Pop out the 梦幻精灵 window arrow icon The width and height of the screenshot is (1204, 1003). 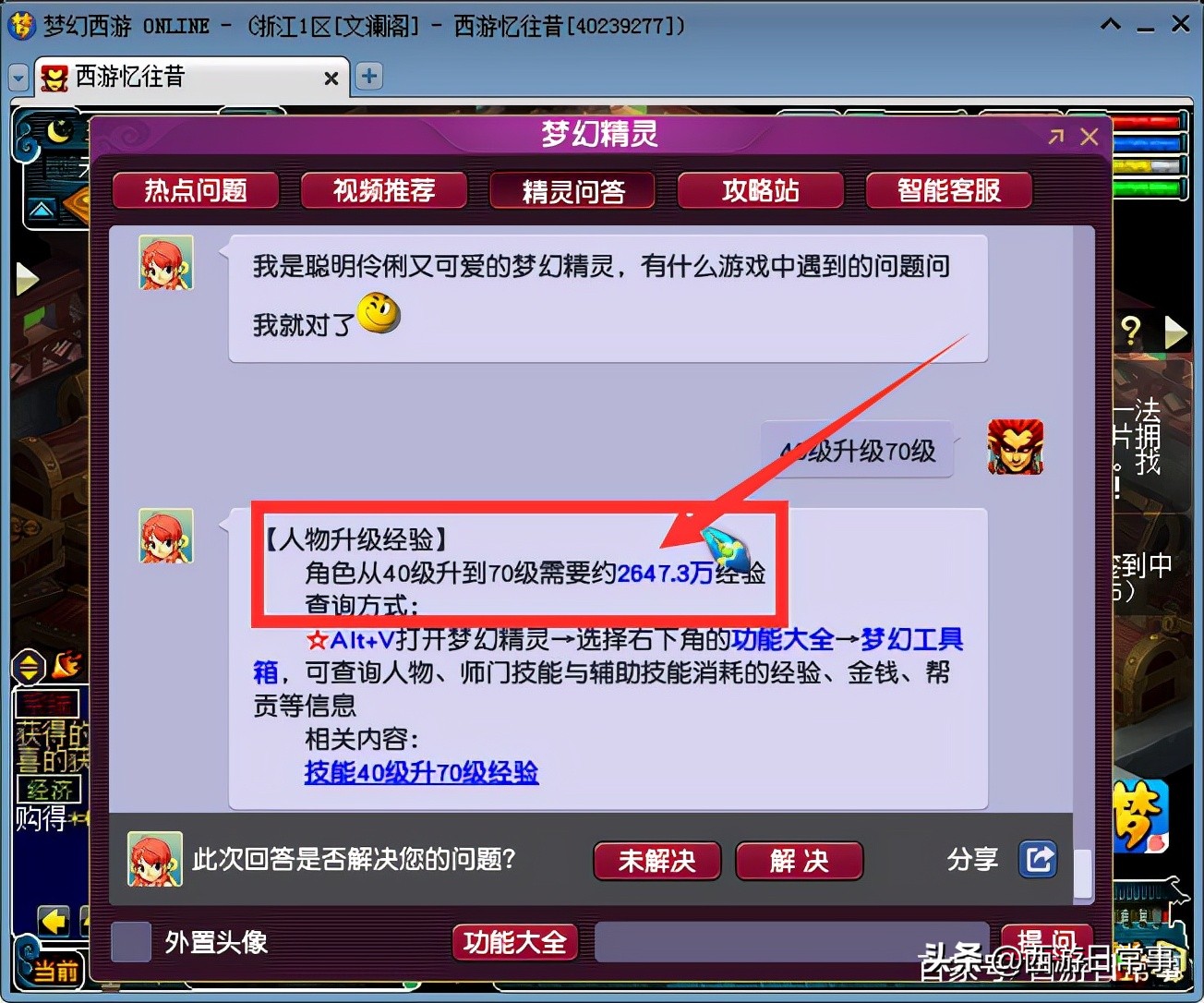1056,137
